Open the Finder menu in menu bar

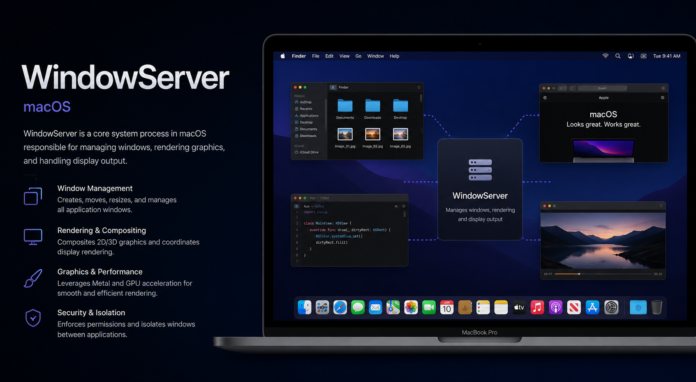tap(299, 56)
